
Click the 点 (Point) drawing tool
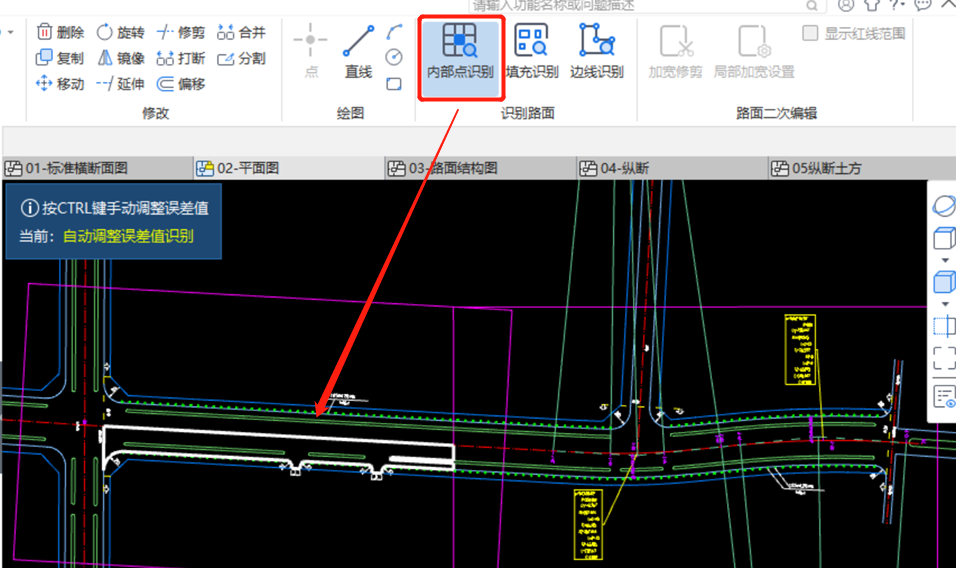(x=311, y=51)
